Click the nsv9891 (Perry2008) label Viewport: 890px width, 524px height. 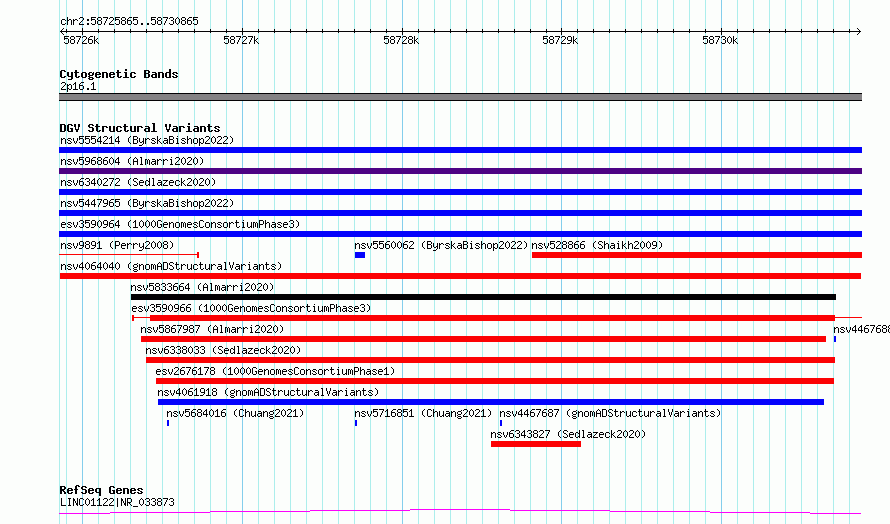click(x=117, y=245)
